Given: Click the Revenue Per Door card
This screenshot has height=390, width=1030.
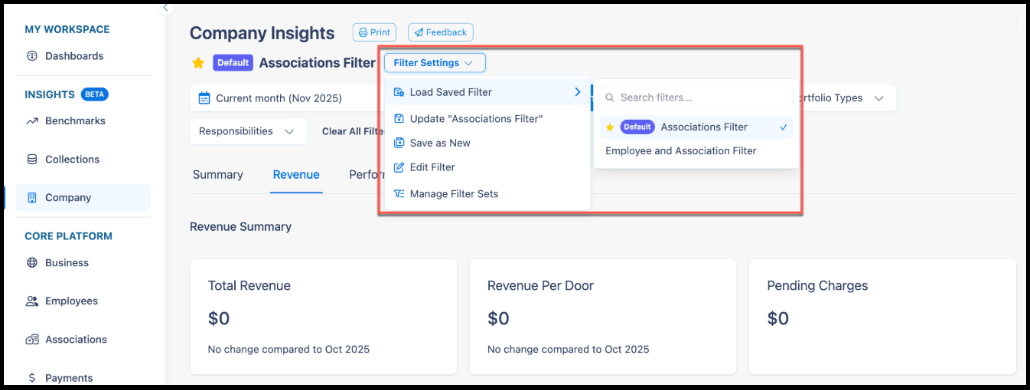Looking at the screenshot, I should coord(603,316).
